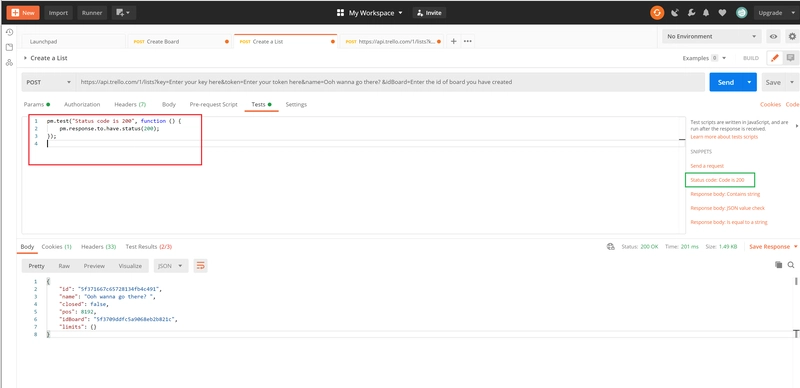Open the request Settings tab
800x388 pixels.
coord(296,104)
